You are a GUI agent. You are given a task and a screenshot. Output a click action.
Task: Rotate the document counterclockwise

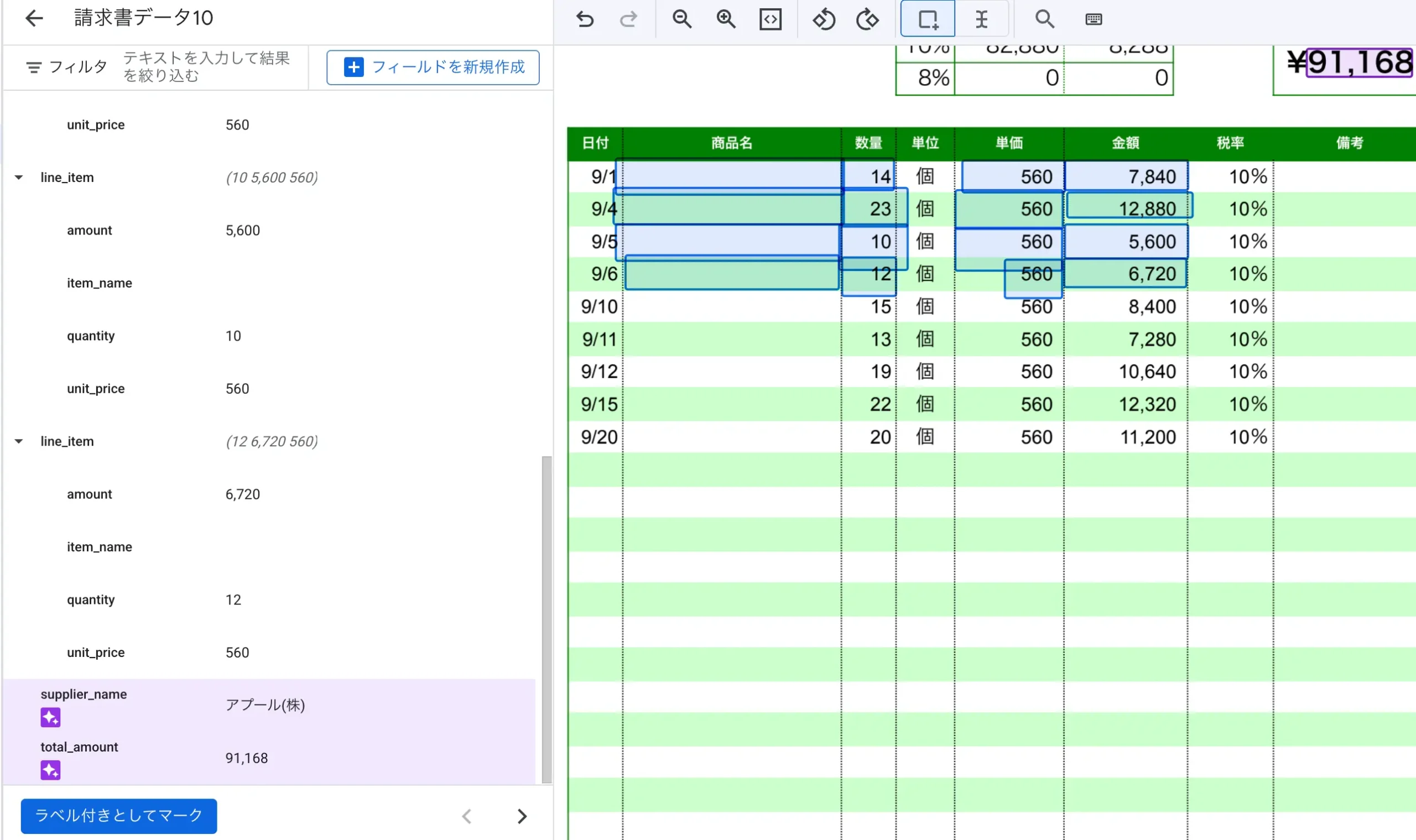[824, 19]
